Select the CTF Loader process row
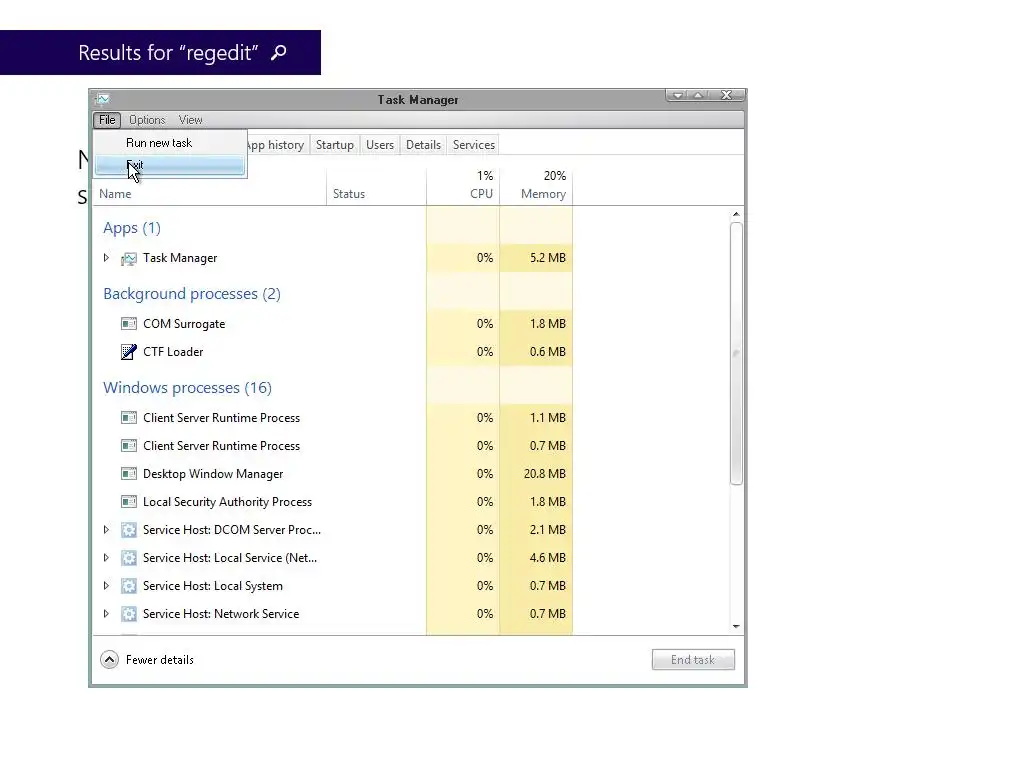This screenshot has height=768, width=1024. 333,352
